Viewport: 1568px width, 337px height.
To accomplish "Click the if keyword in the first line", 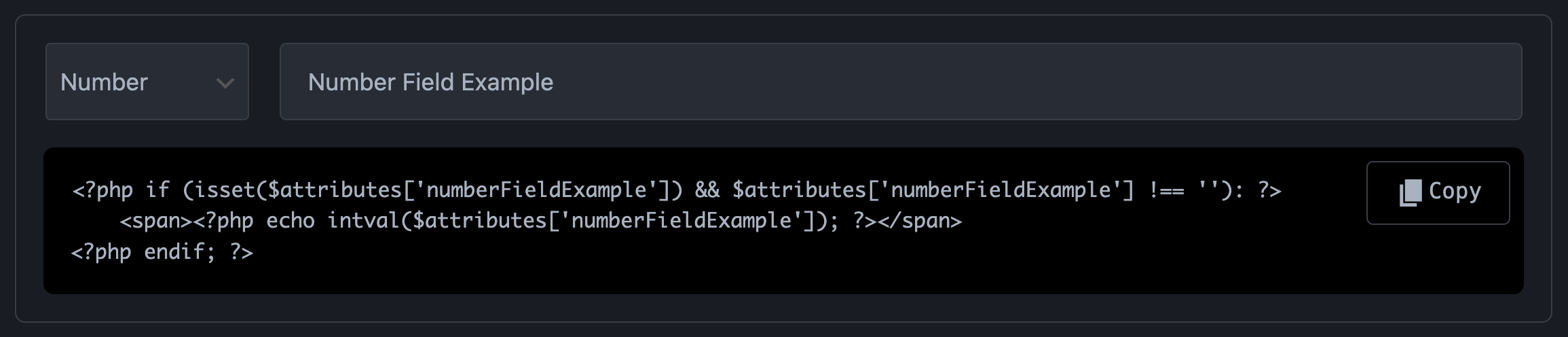I will (157, 190).
